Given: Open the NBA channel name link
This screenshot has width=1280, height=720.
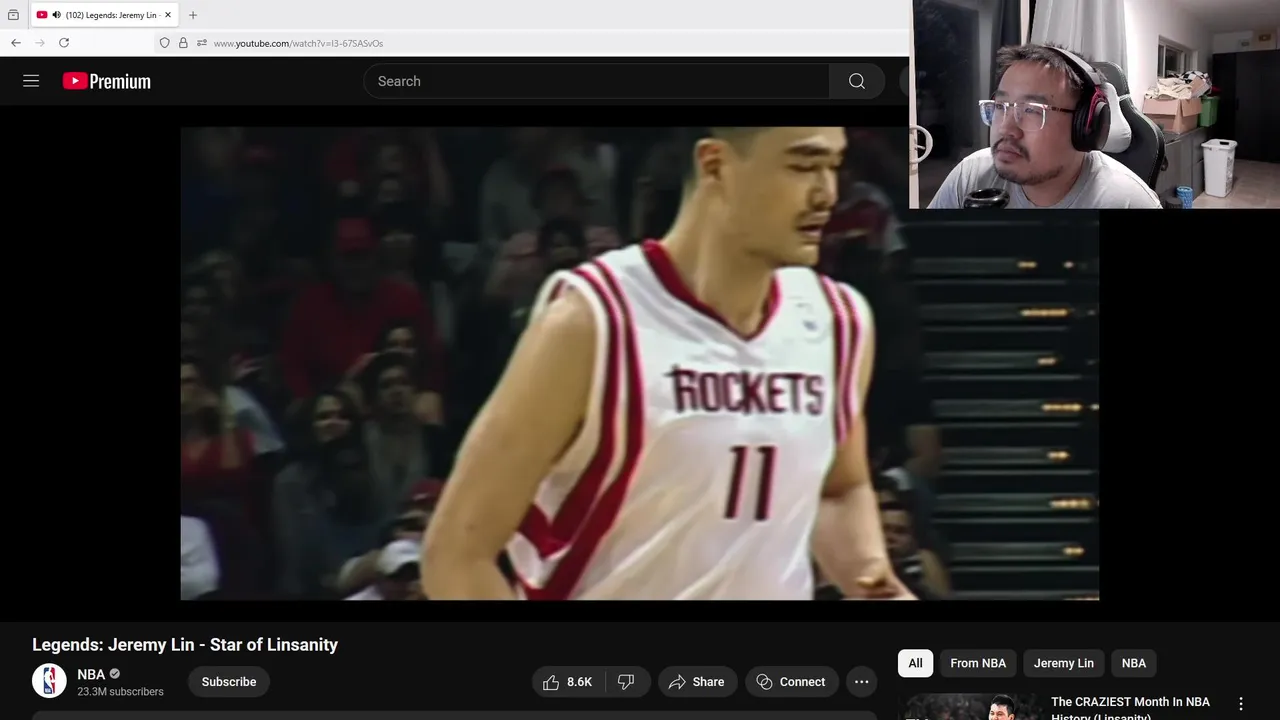Looking at the screenshot, I should [x=91, y=674].
